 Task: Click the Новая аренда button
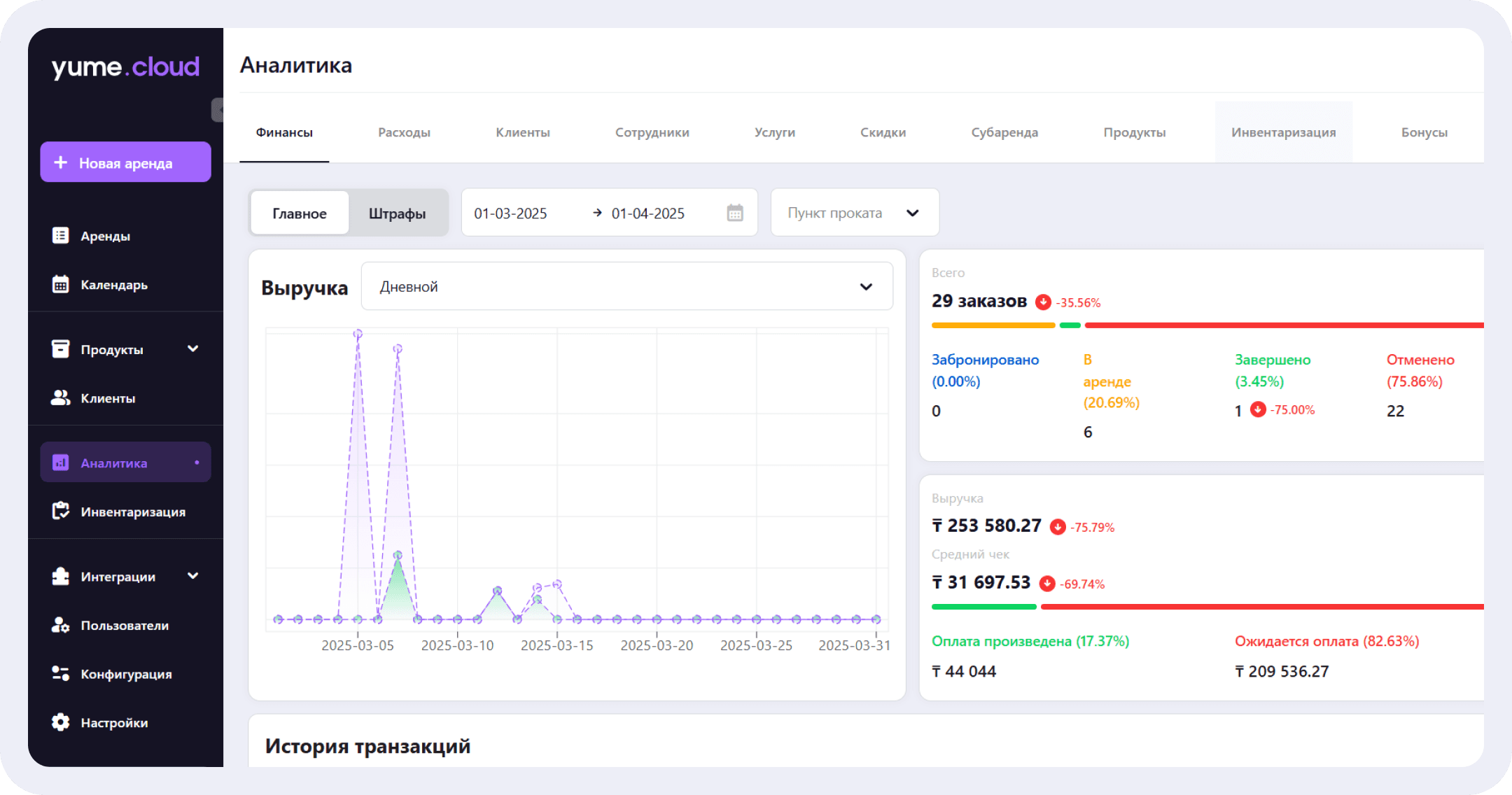tap(125, 162)
